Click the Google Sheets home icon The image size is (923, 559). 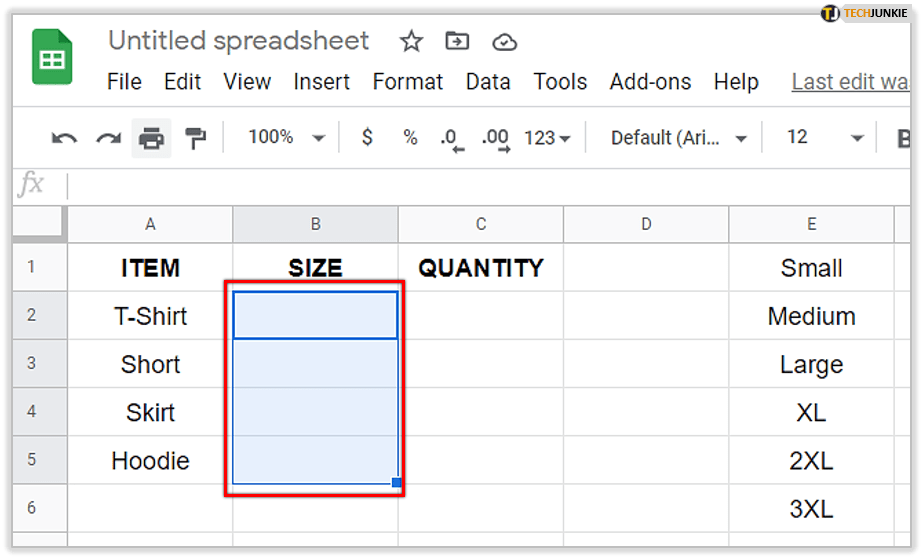(x=52, y=61)
